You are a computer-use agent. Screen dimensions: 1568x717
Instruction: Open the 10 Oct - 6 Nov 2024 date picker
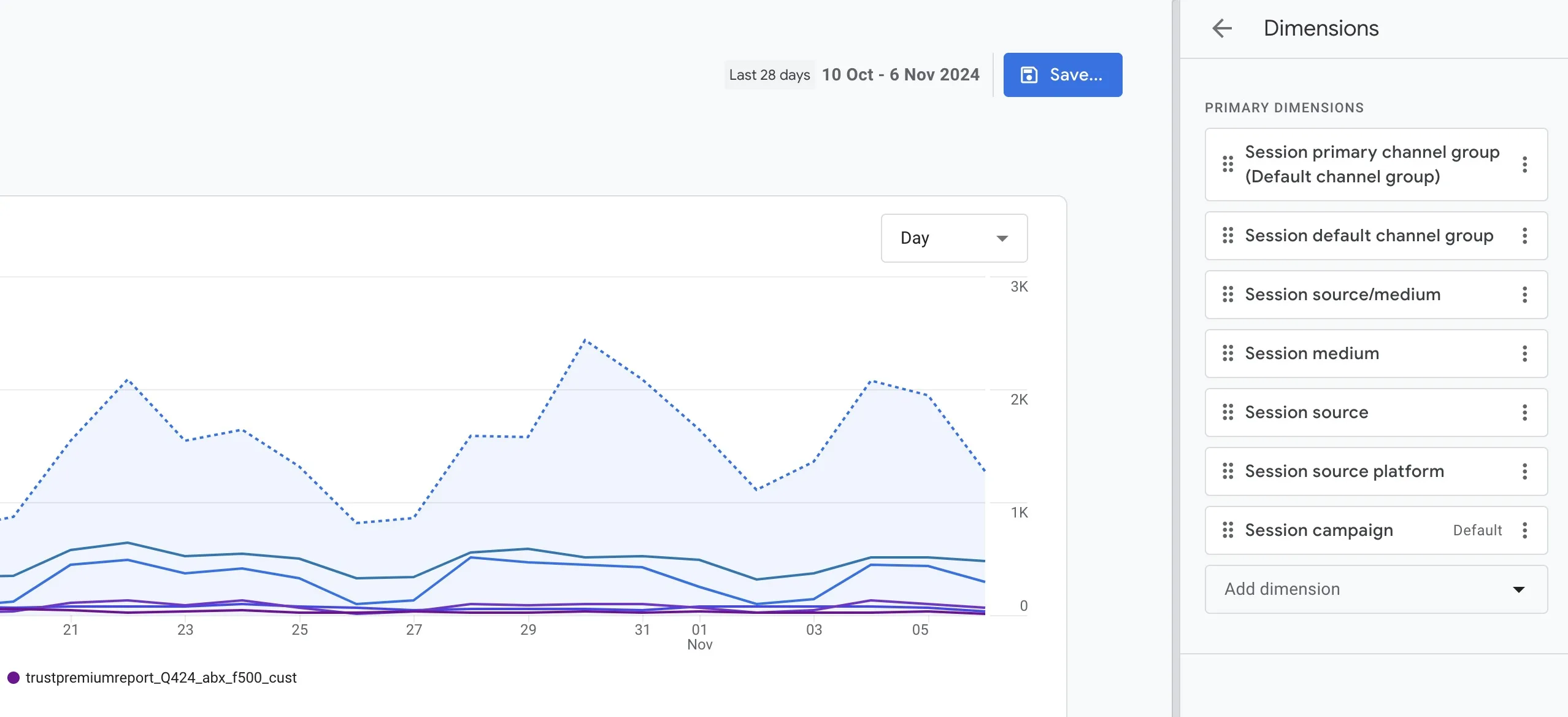[x=901, y=75]
